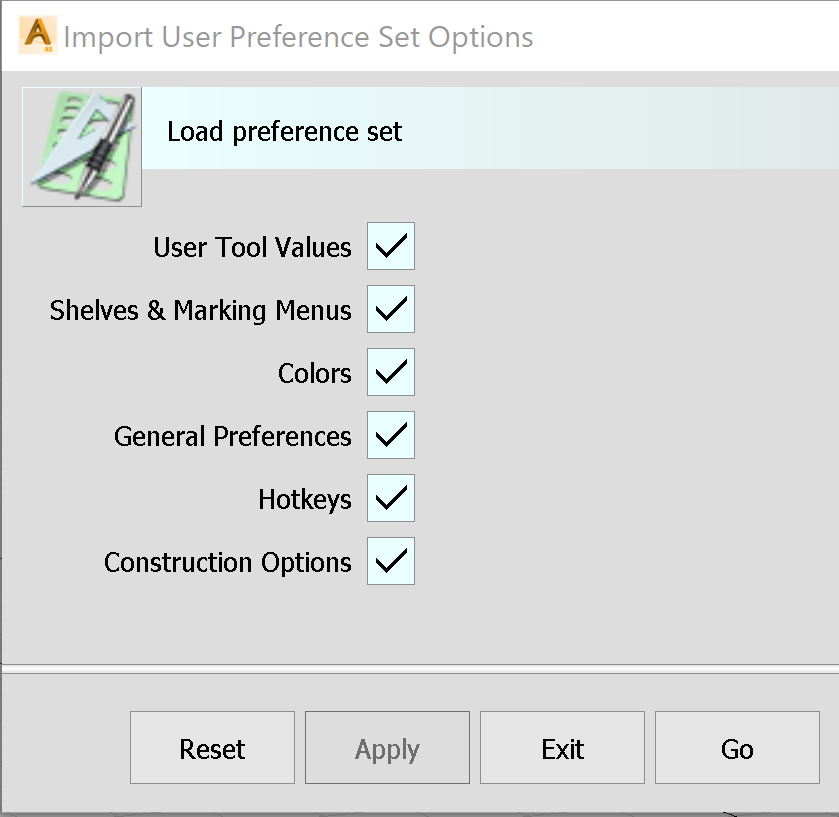The width and height of the screenshot is (839, 817).
Task: Click the User Tool Values label
Action: click(x=251, y=246)
